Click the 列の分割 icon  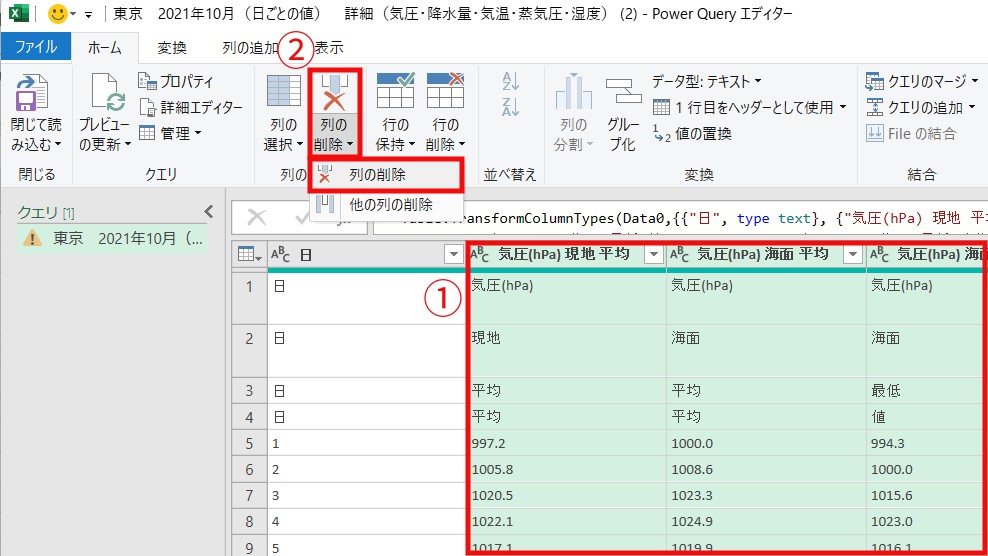pos(573,92)
